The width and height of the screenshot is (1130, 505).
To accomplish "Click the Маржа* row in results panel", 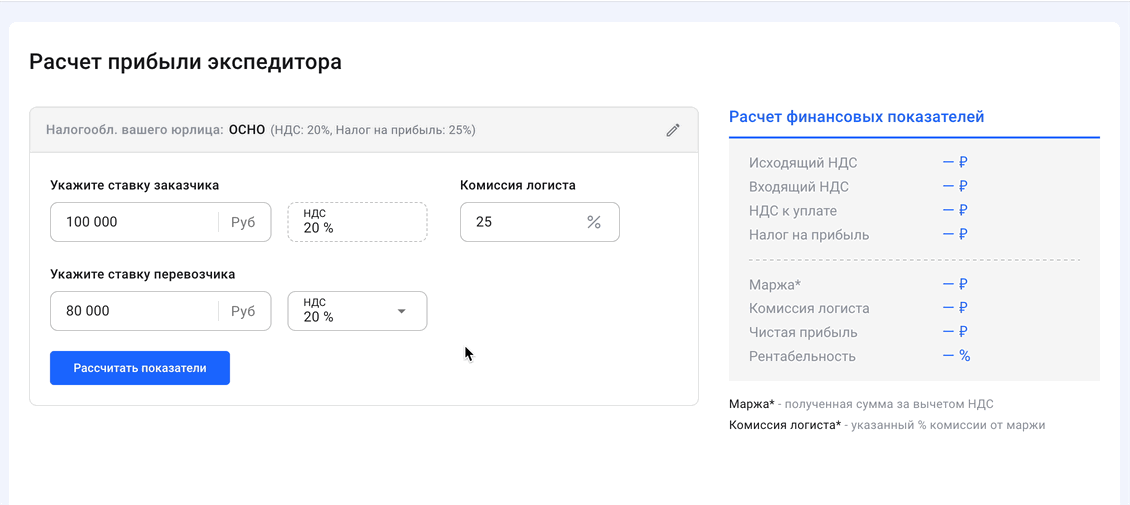I will point(775,285).
